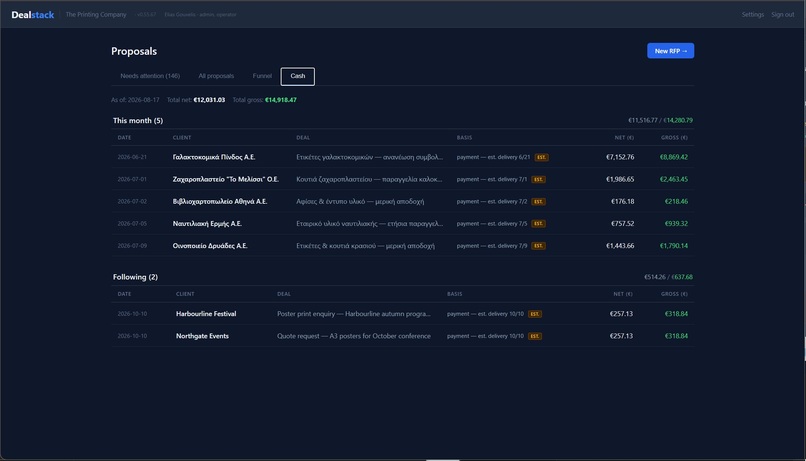806x461 pixels.
Task: Open deal Ετικέτες & κουτιά κρασιού
Action: tap(365, 246)
